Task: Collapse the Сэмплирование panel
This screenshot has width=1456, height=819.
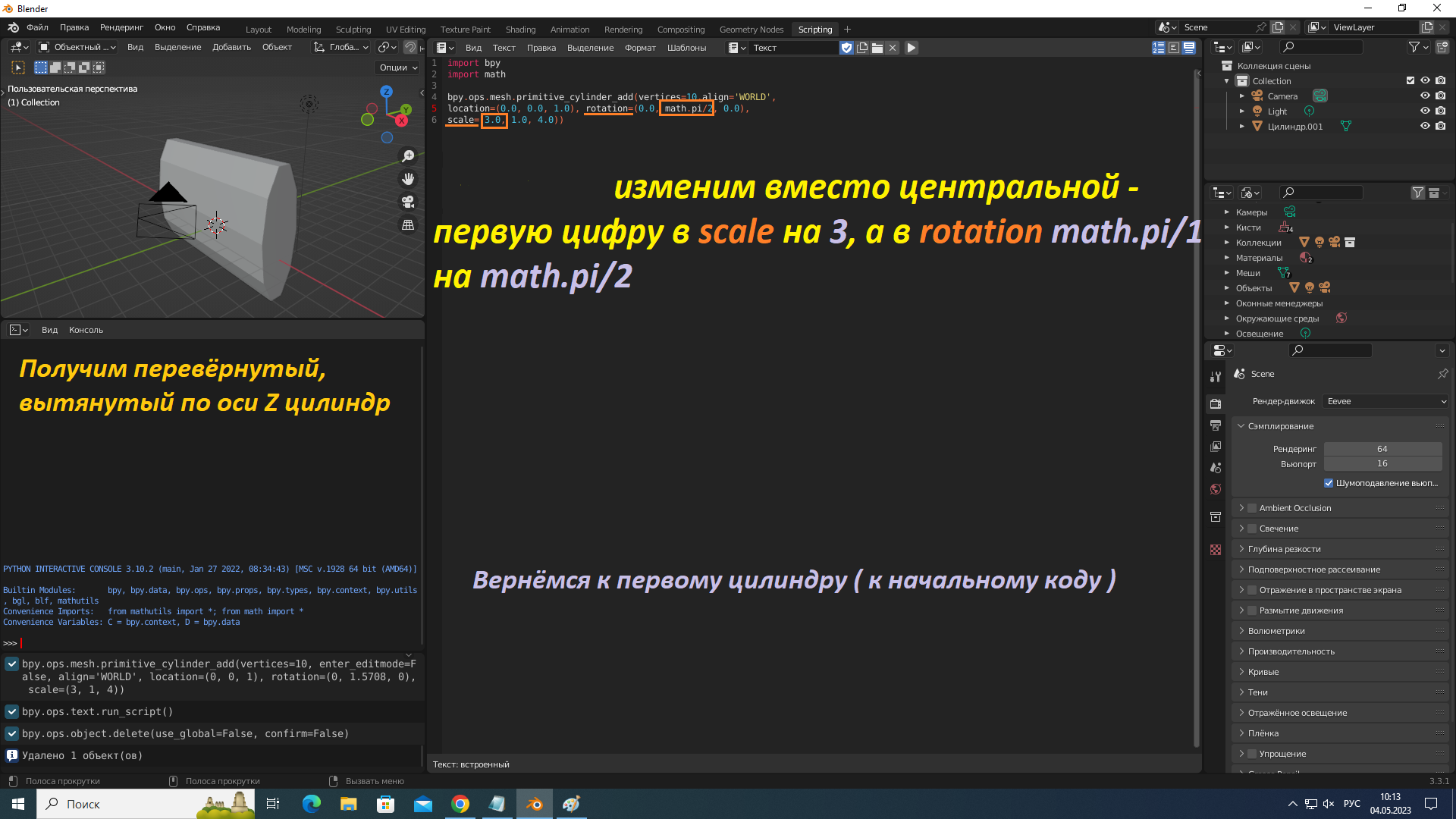Action: [x=1340, y=426]
